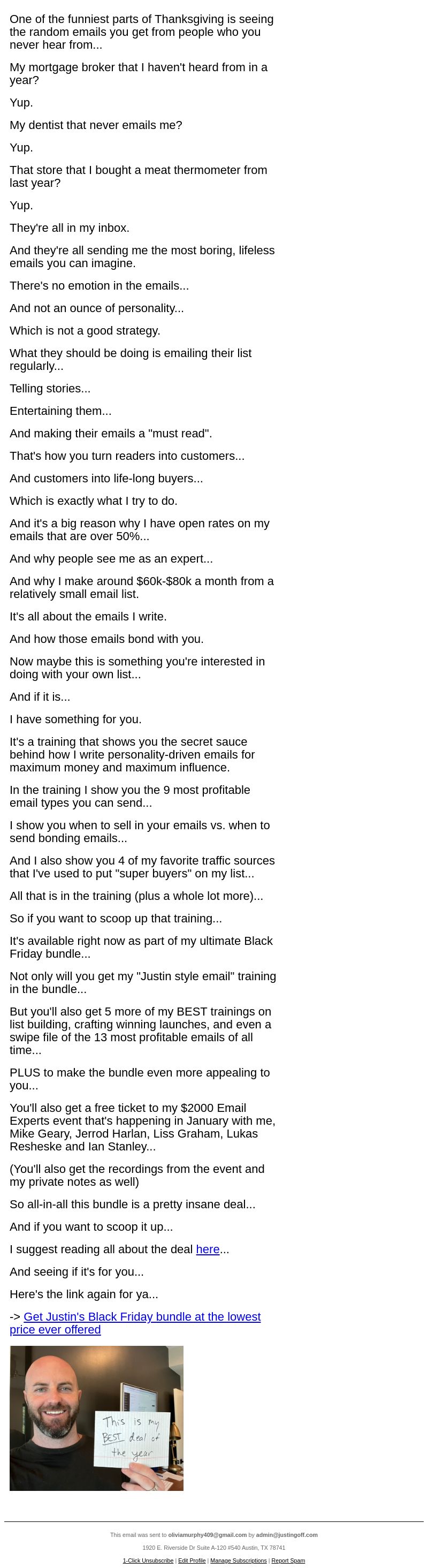Click the admin@justingoff.com sender address
The height and width of the screenshot is (1568, 428).
click(286, 1534)
